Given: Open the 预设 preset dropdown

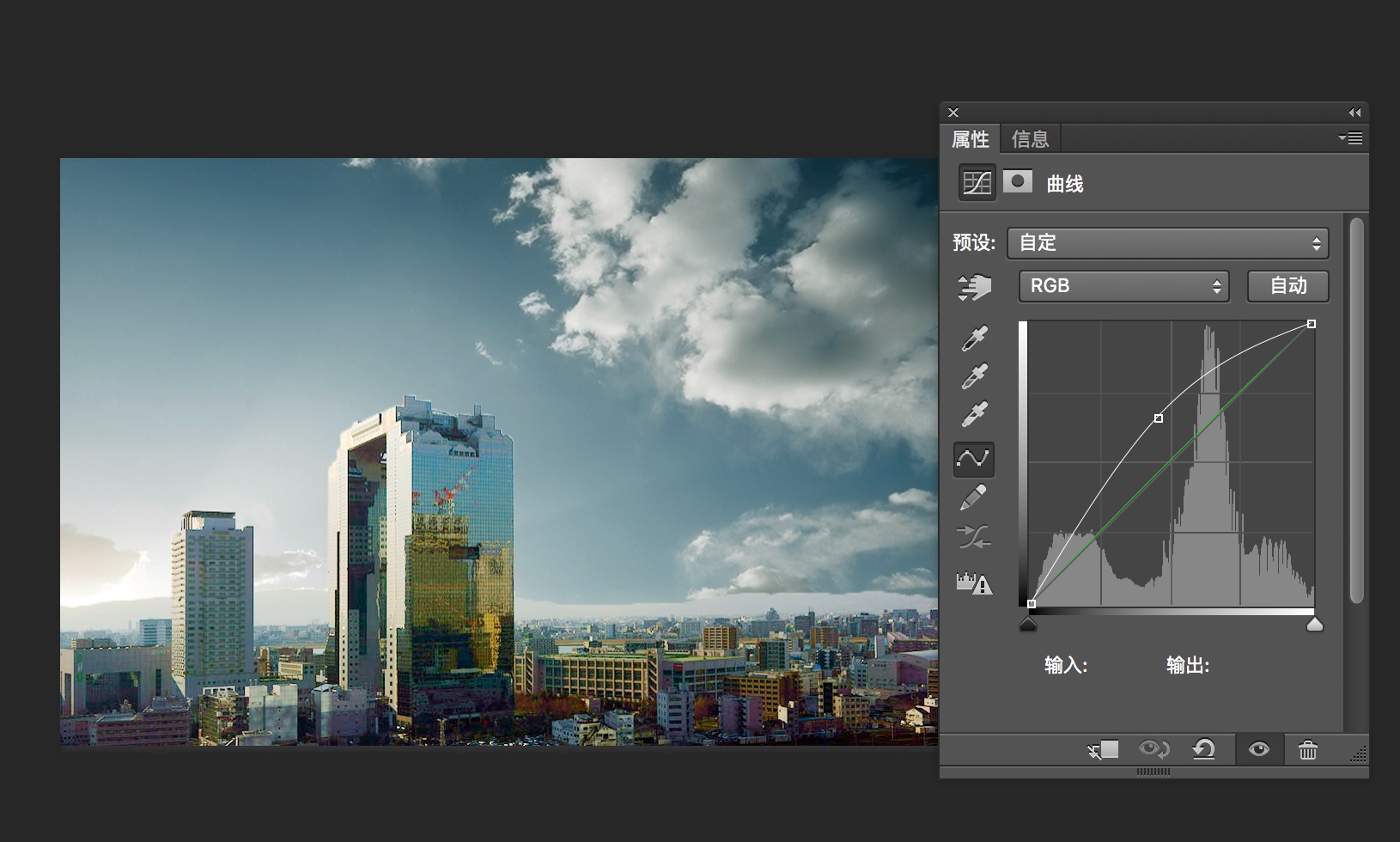Looking at the screenshot, I should tap(1168, 243).
